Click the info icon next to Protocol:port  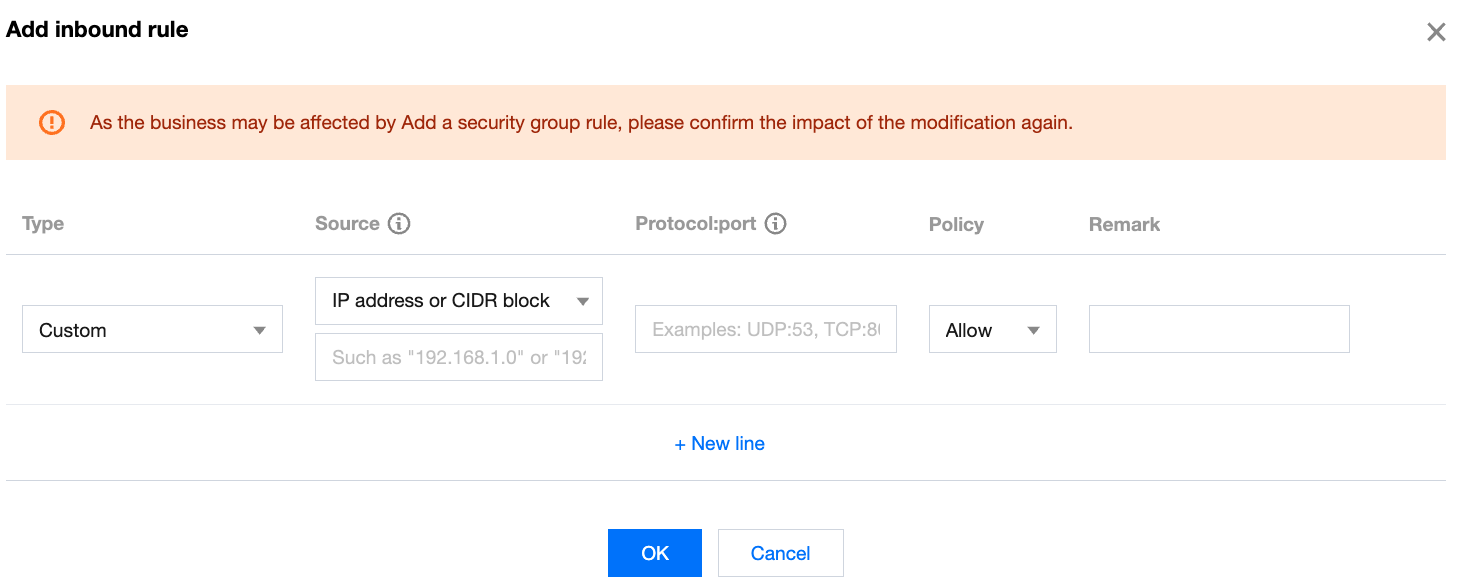coord(775,223)
